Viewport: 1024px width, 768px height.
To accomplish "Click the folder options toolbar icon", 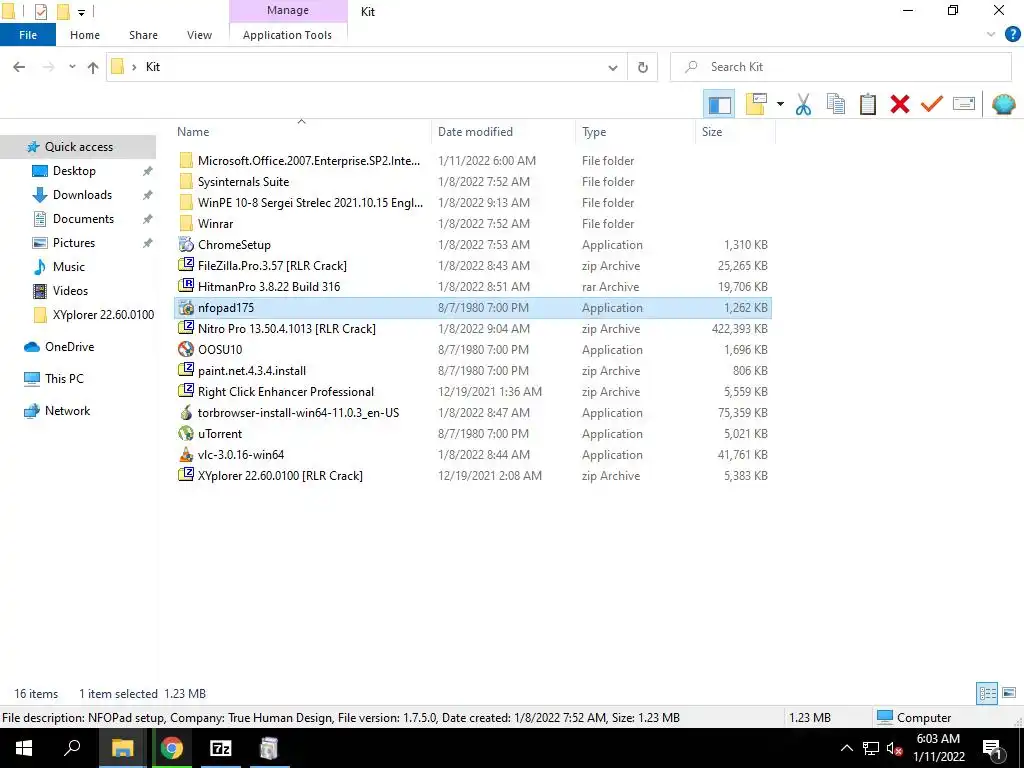I will tap(756, 104).
